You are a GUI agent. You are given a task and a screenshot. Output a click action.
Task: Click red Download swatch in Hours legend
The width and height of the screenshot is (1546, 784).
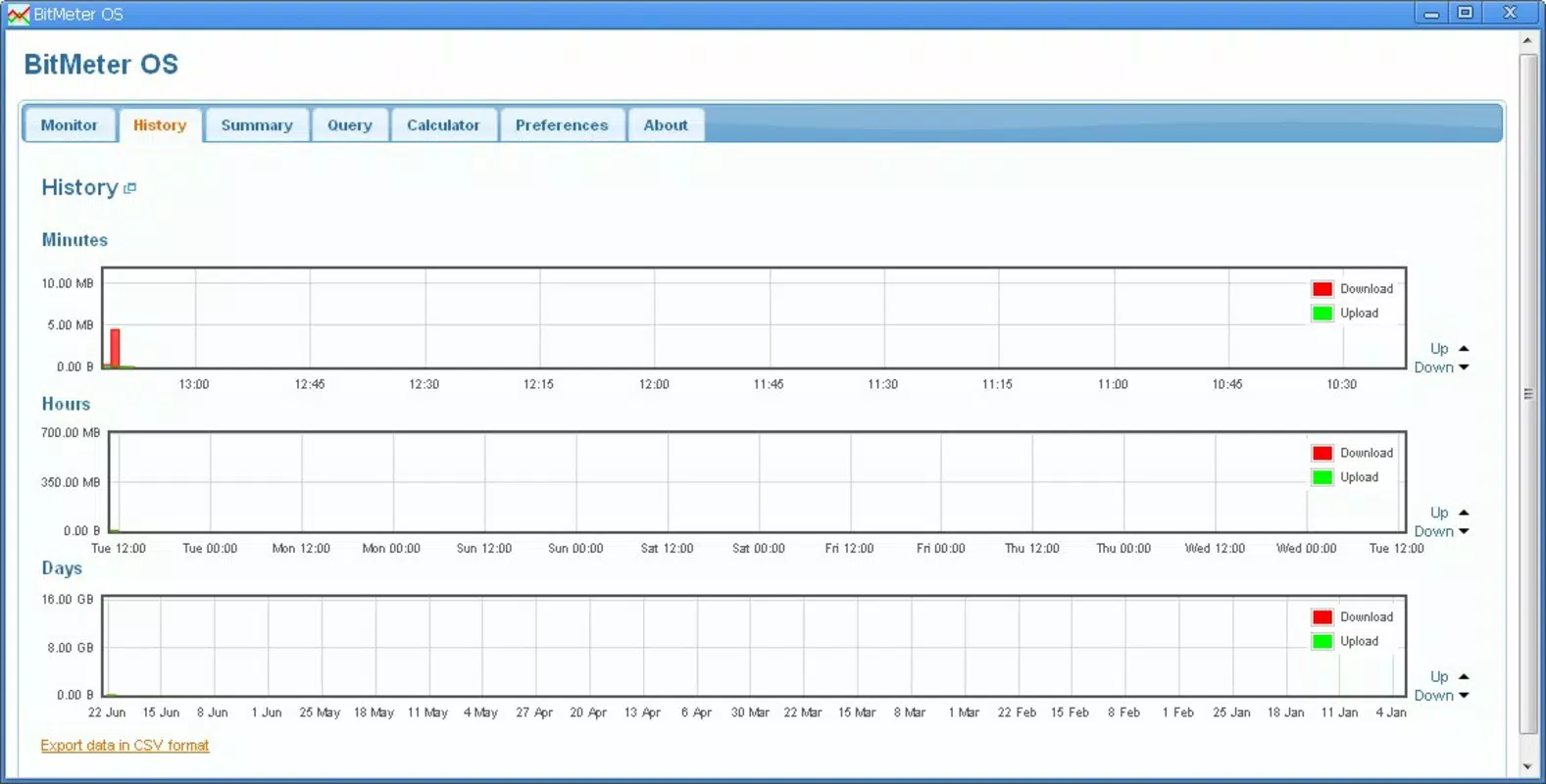(1322, 453)
